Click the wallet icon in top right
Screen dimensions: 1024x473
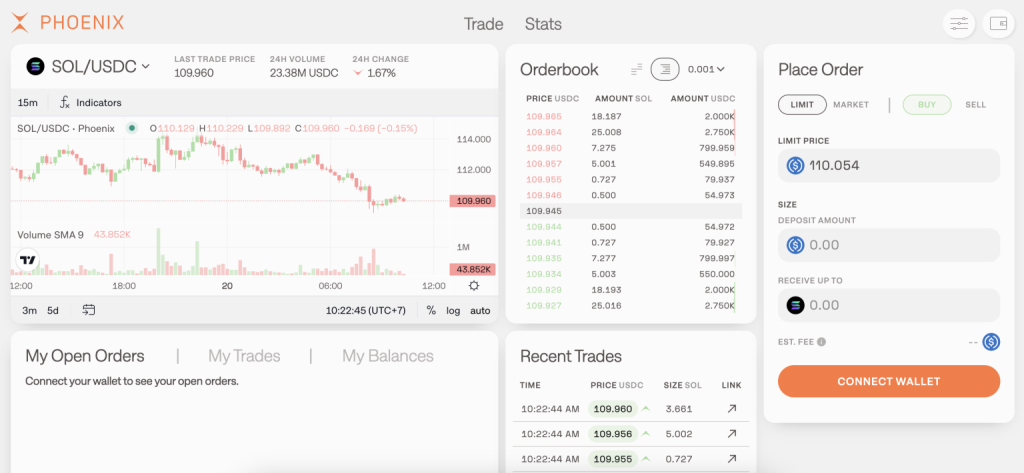coord(998,24)
